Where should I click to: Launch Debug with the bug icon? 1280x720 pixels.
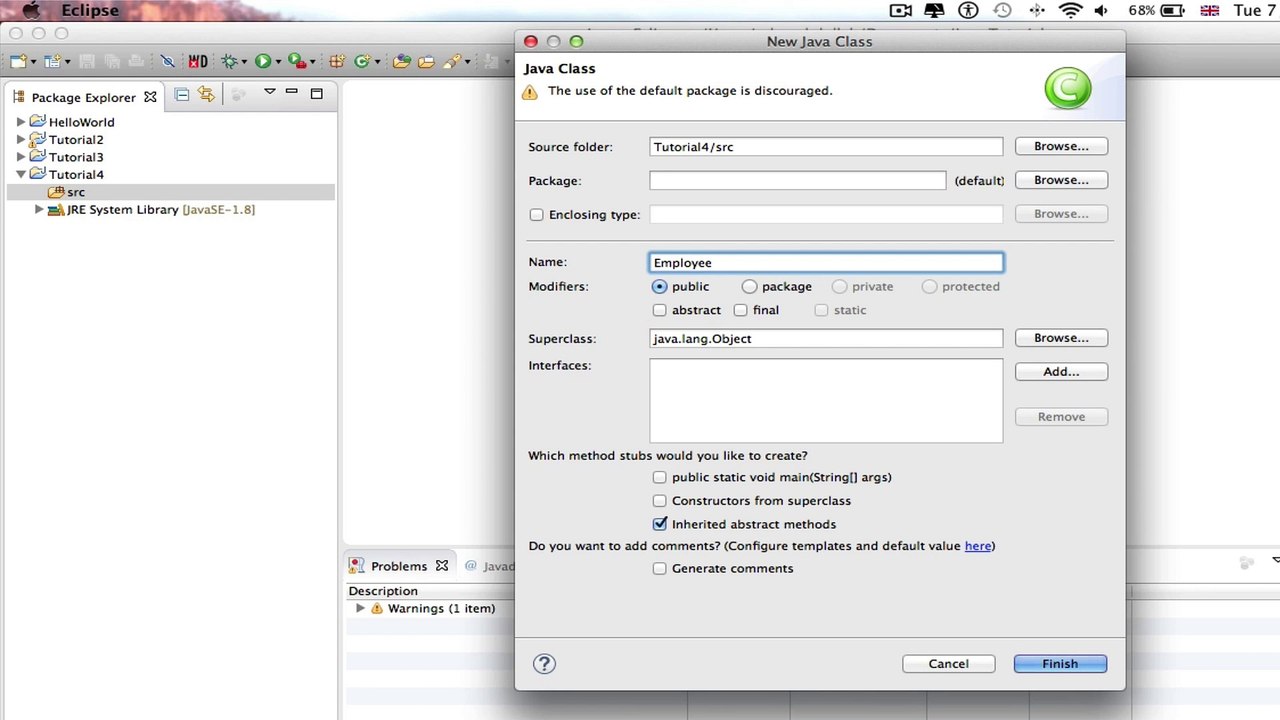(x=229, y=62)
